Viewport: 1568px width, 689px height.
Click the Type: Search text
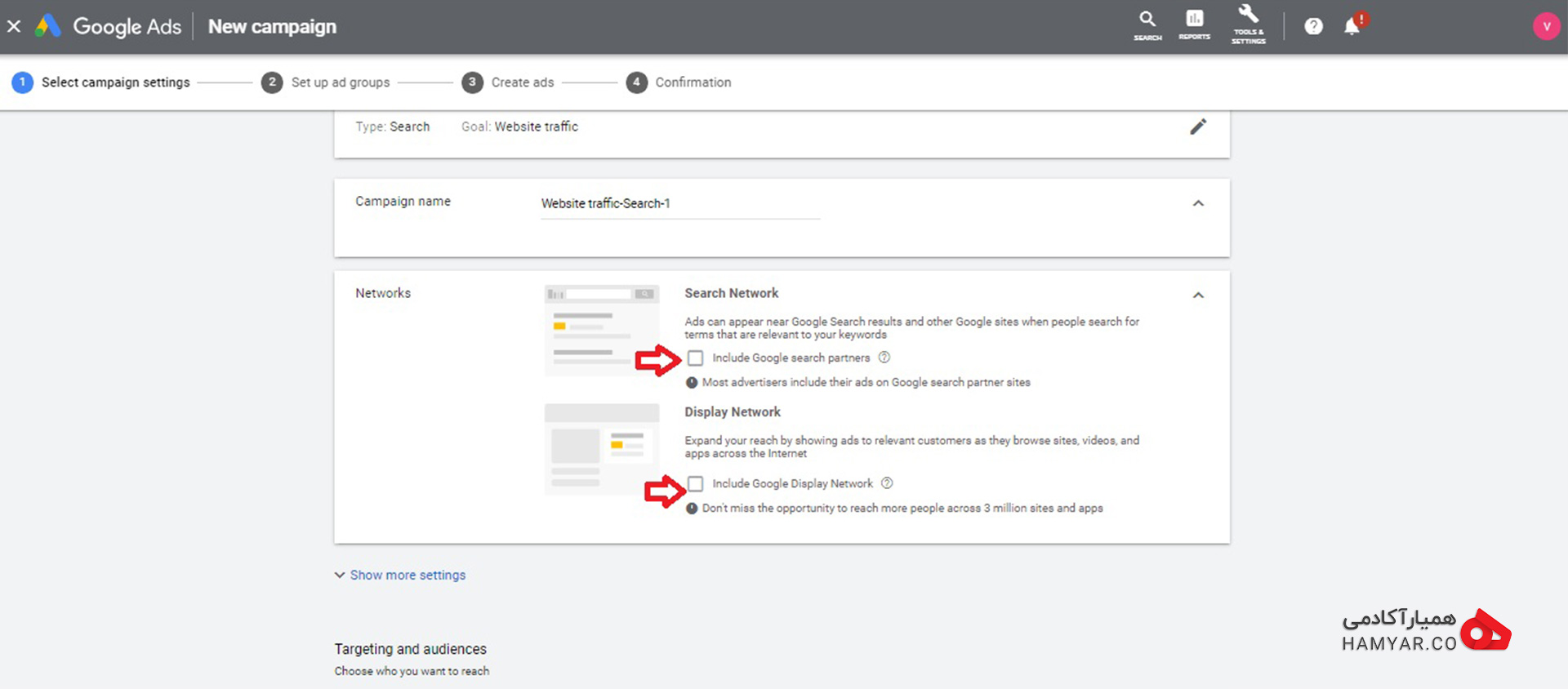[x=392, y=127]
